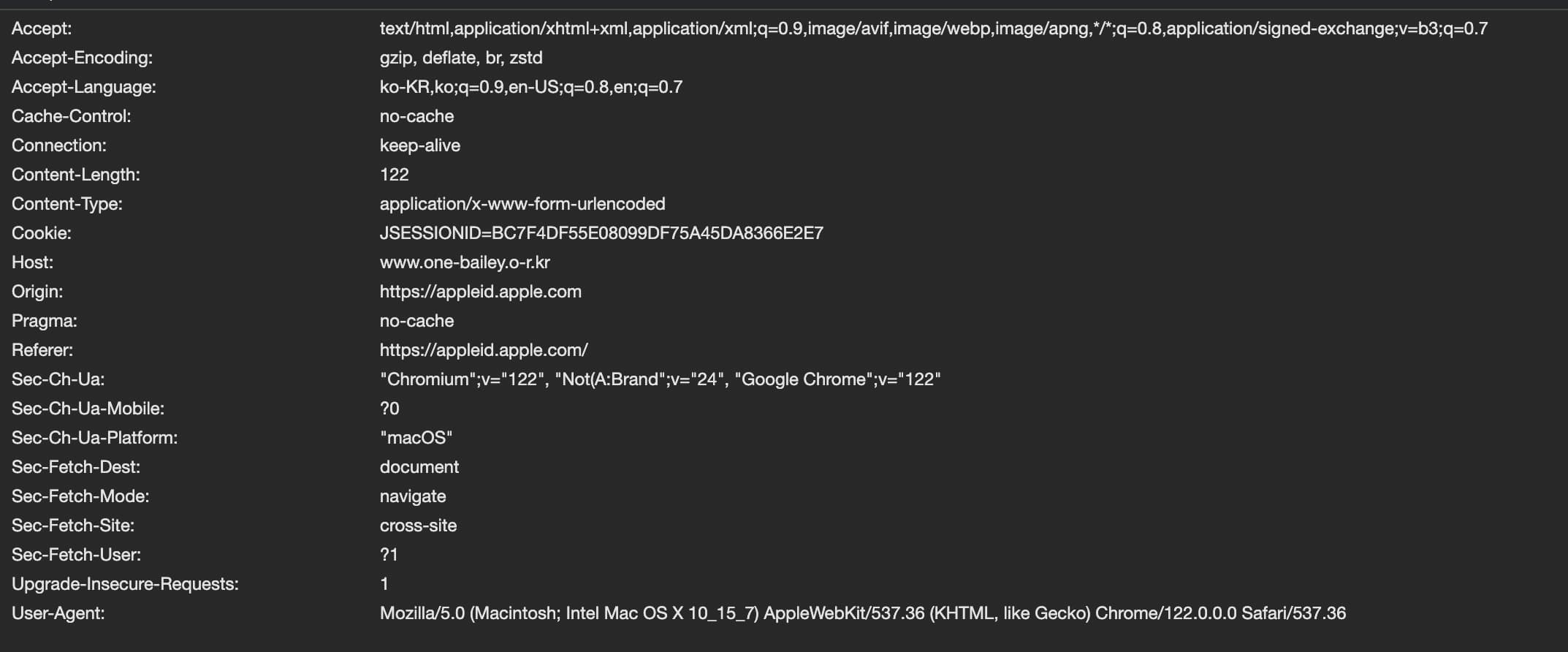Select the Accept-Encoding value gzip, deflate, br, zstd
Viewport: 1568px width, 652px height.
(x=460, y=58)
